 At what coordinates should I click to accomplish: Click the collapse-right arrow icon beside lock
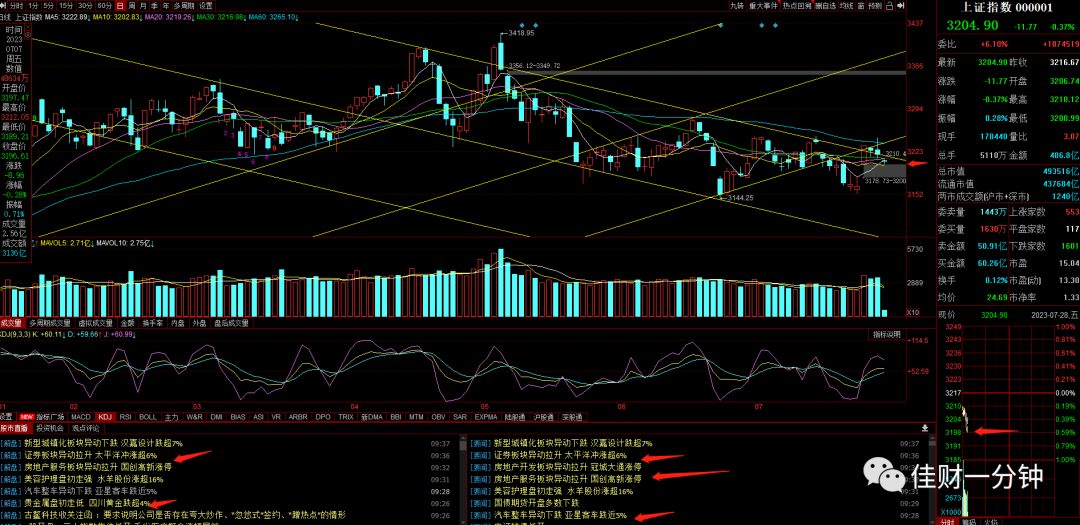pyautogui.click(x=903, y=6)
